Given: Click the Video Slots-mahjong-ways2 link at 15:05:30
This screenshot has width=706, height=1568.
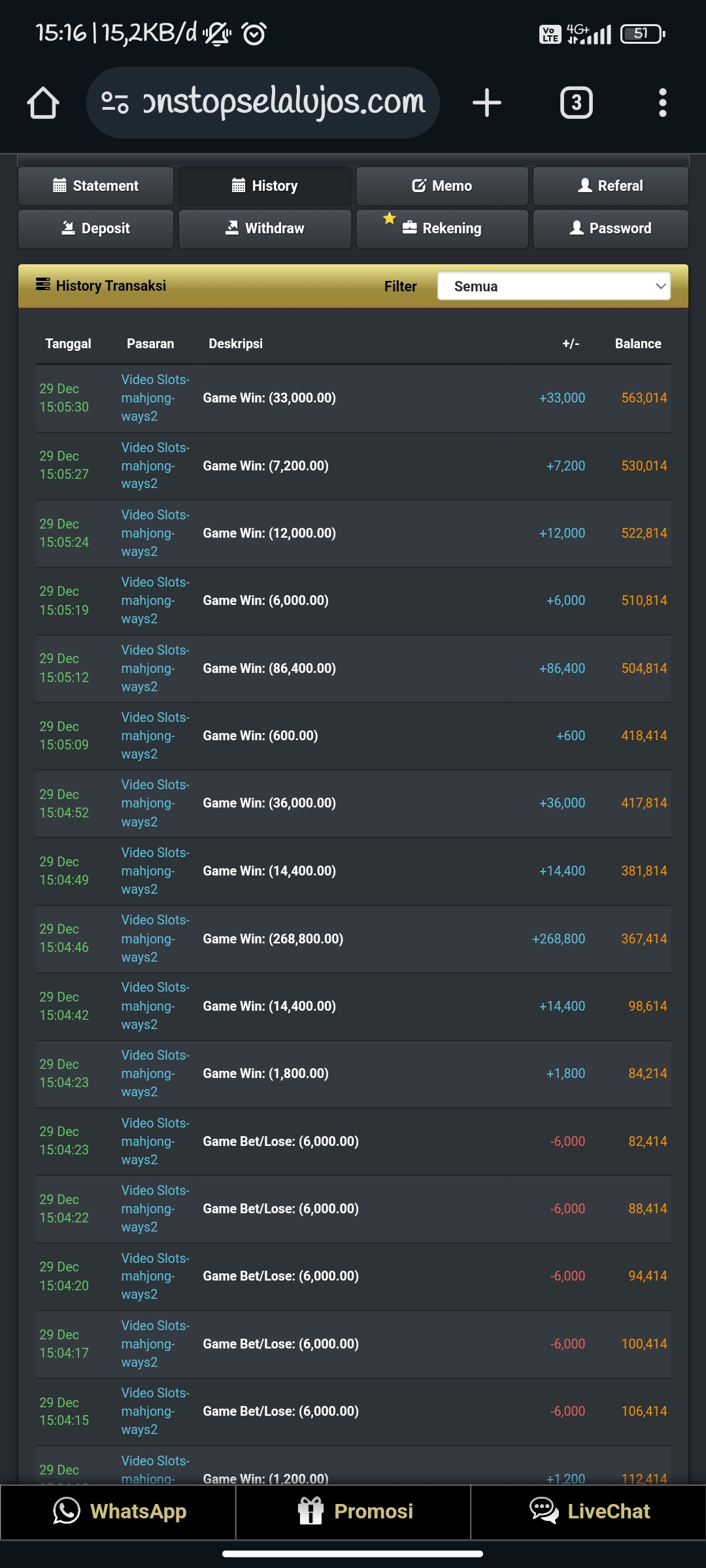Looking at the screenshot, I should pos(155,398).
